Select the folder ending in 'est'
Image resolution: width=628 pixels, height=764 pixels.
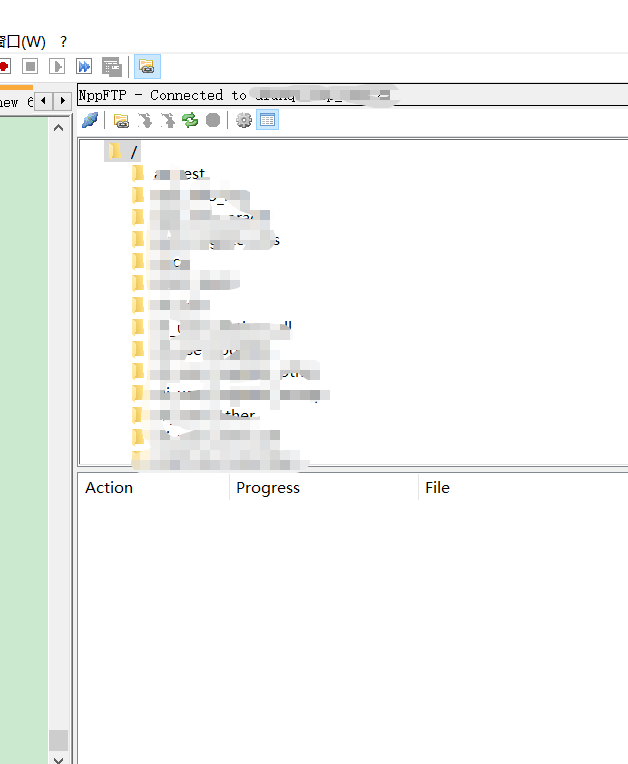tap(169, 173)
